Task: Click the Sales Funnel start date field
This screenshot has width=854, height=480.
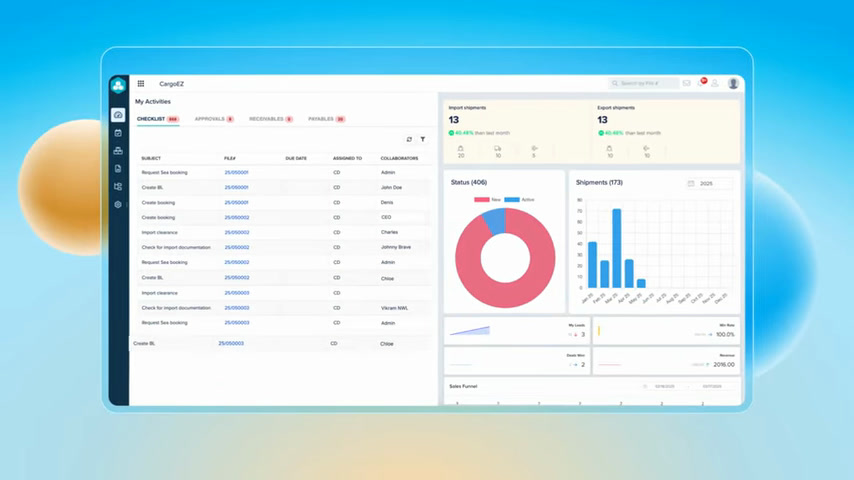Action: (x=664, y=386)
